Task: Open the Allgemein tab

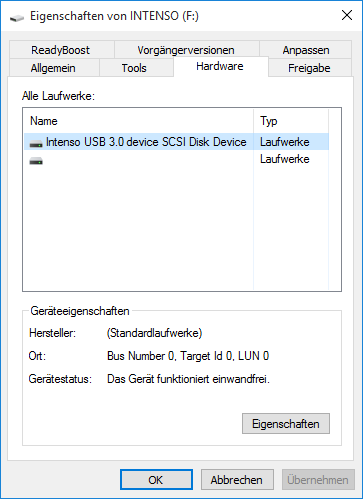Action: tap(53, 68)
